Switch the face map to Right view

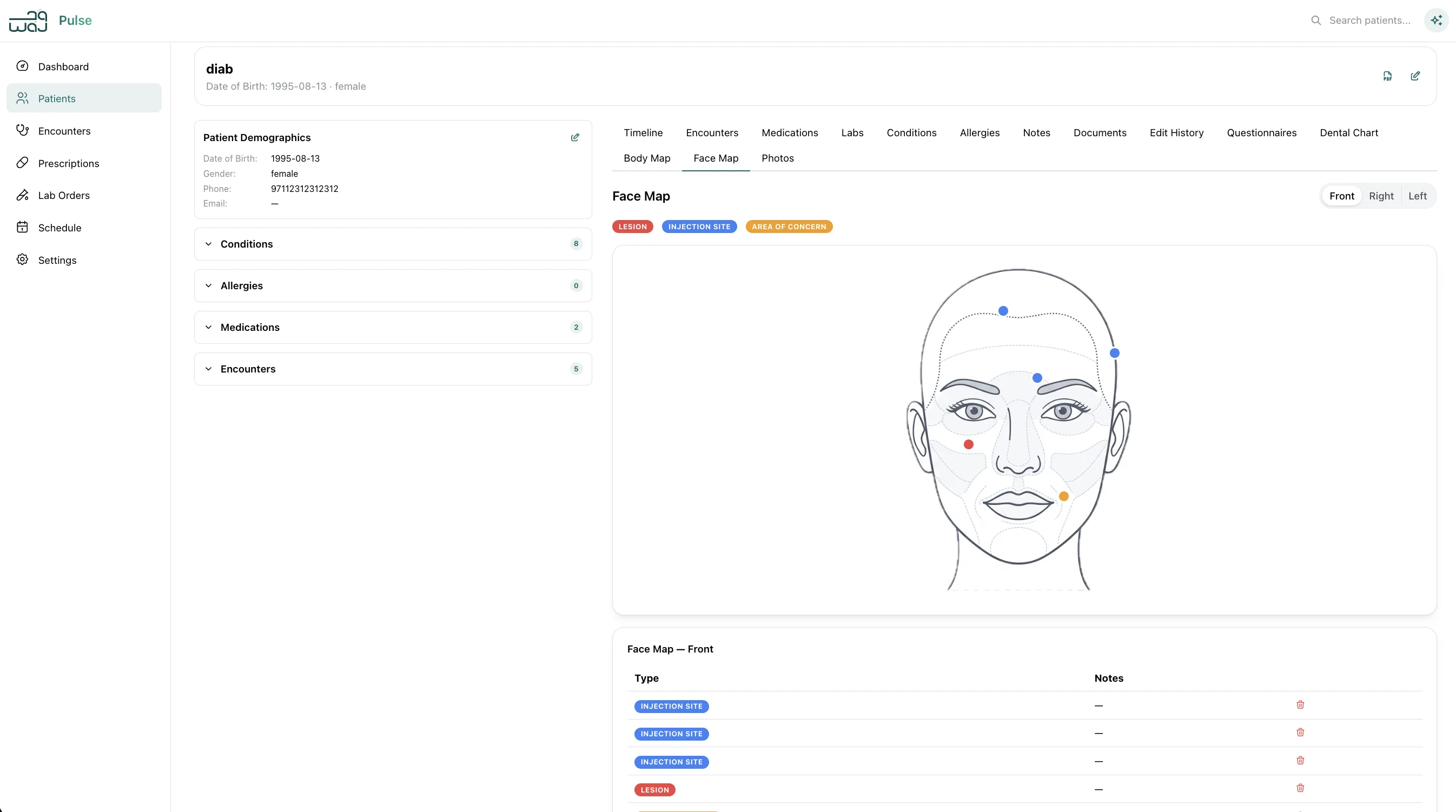1381,196
